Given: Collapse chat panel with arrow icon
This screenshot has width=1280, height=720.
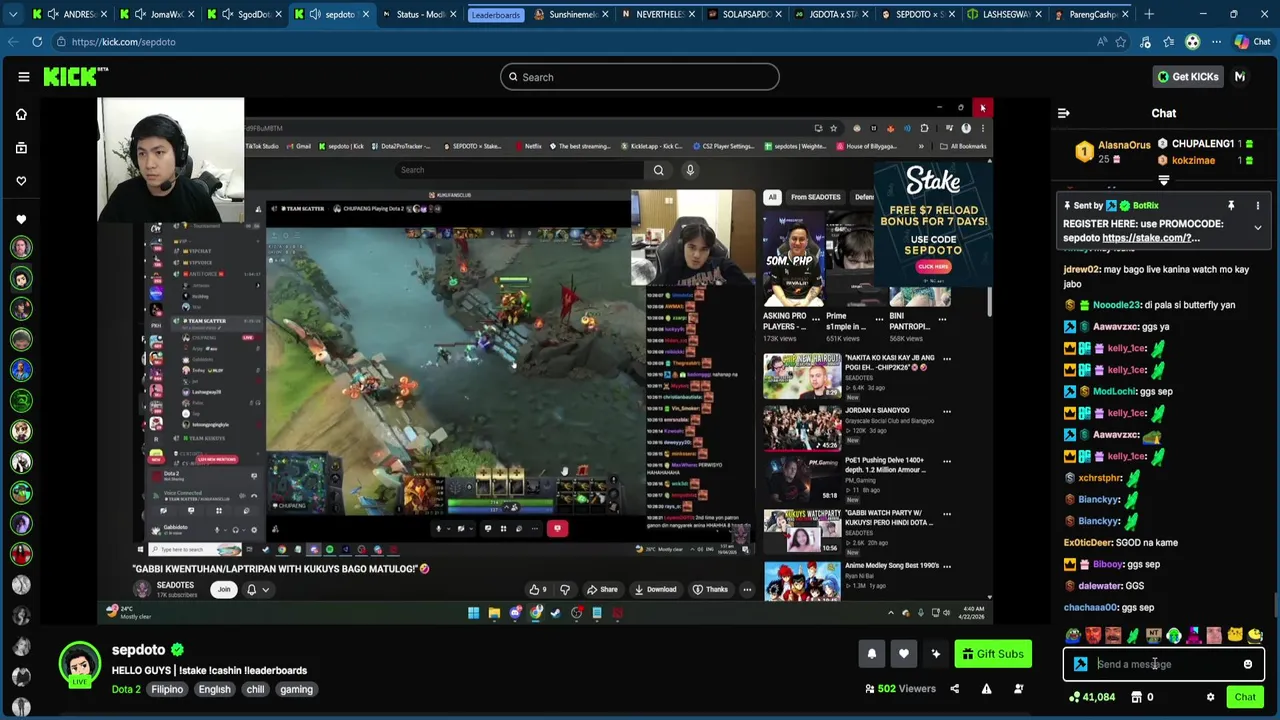Looking at the screenshot, I should click(1063, 113).
